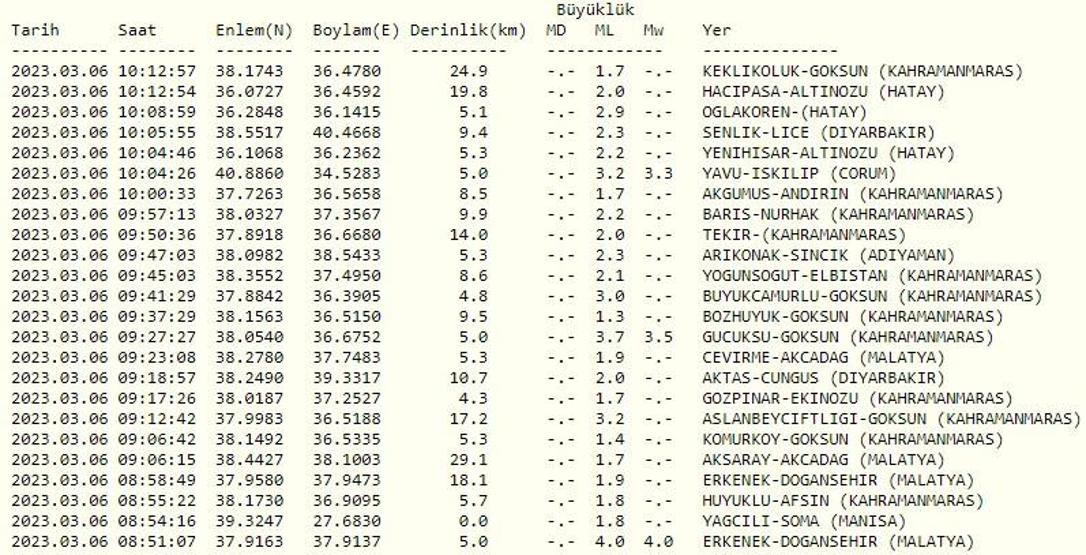Click location YOGUNSOGUT-ELBISTAN (KAHRAMANMARAS)
The image size is (1086, 555).
tap(872, 275)
